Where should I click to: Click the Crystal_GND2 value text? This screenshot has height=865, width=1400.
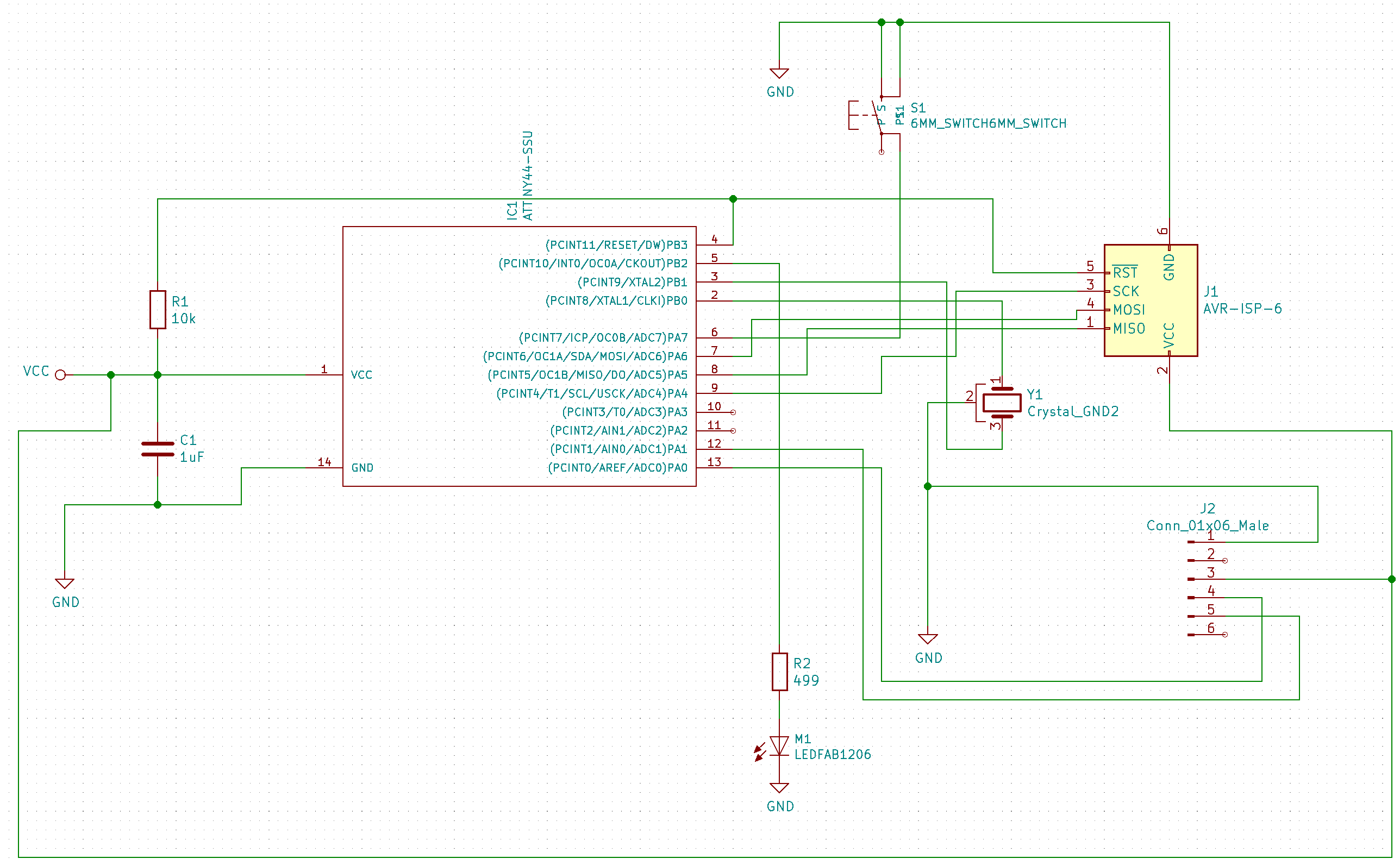click(1073, 411)
